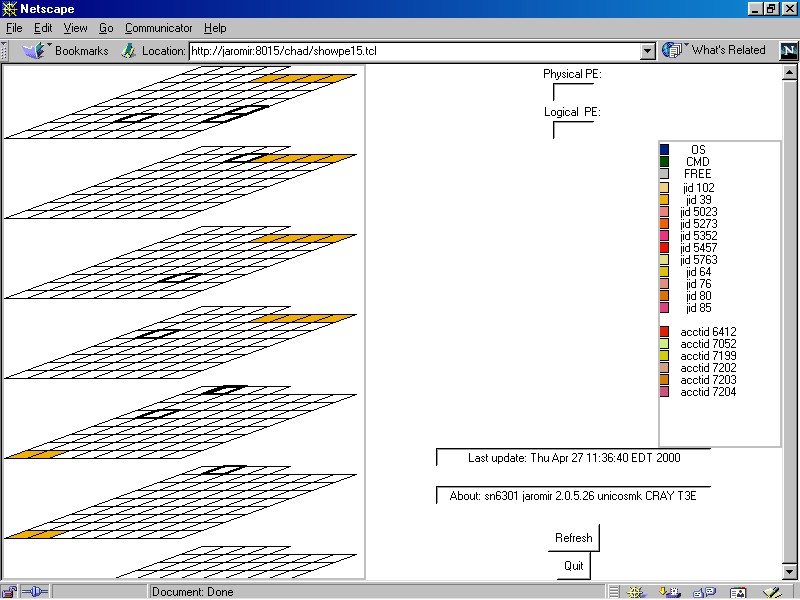Click the jid 5273 color swatch
Image resolution: width=800 pixels, height=600 pixels.
(x=664, y=223)
